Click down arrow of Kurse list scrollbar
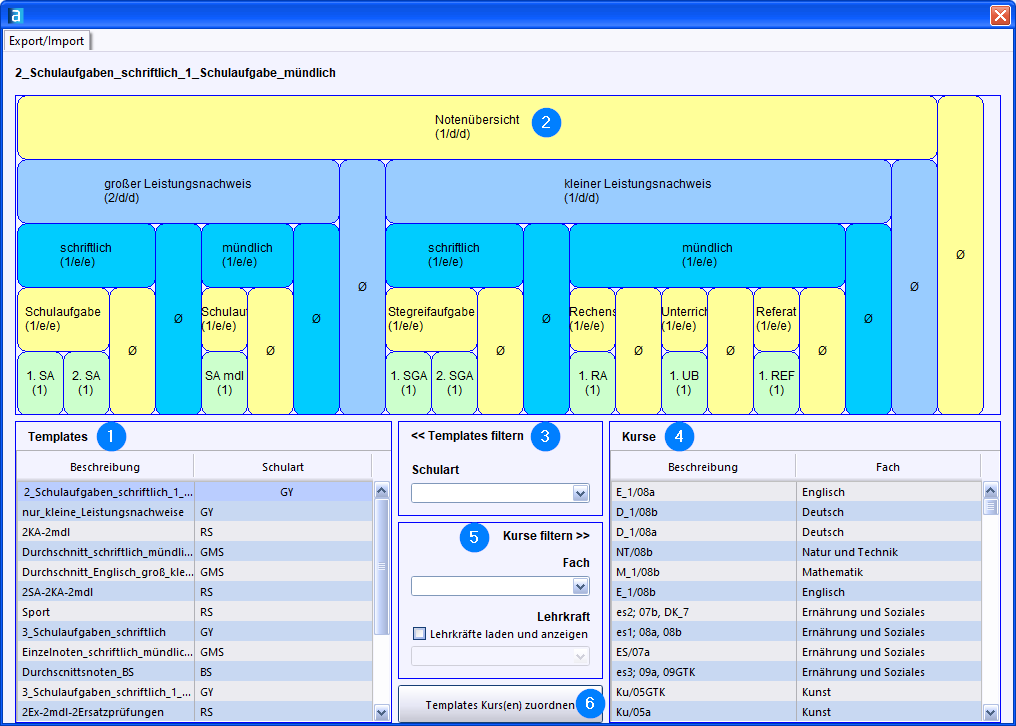 click(990, 712)
